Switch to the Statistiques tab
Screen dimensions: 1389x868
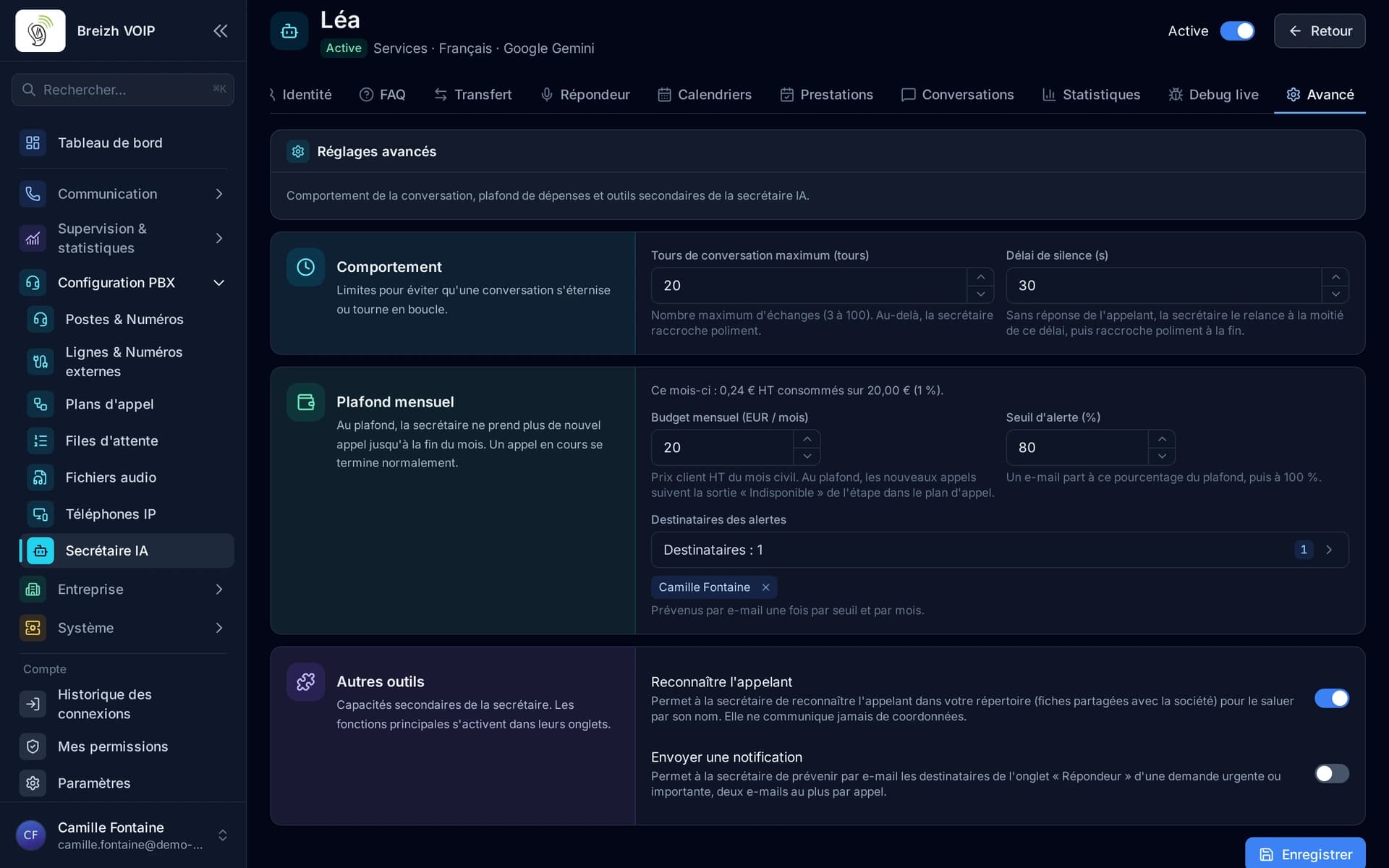[1092, 95]
